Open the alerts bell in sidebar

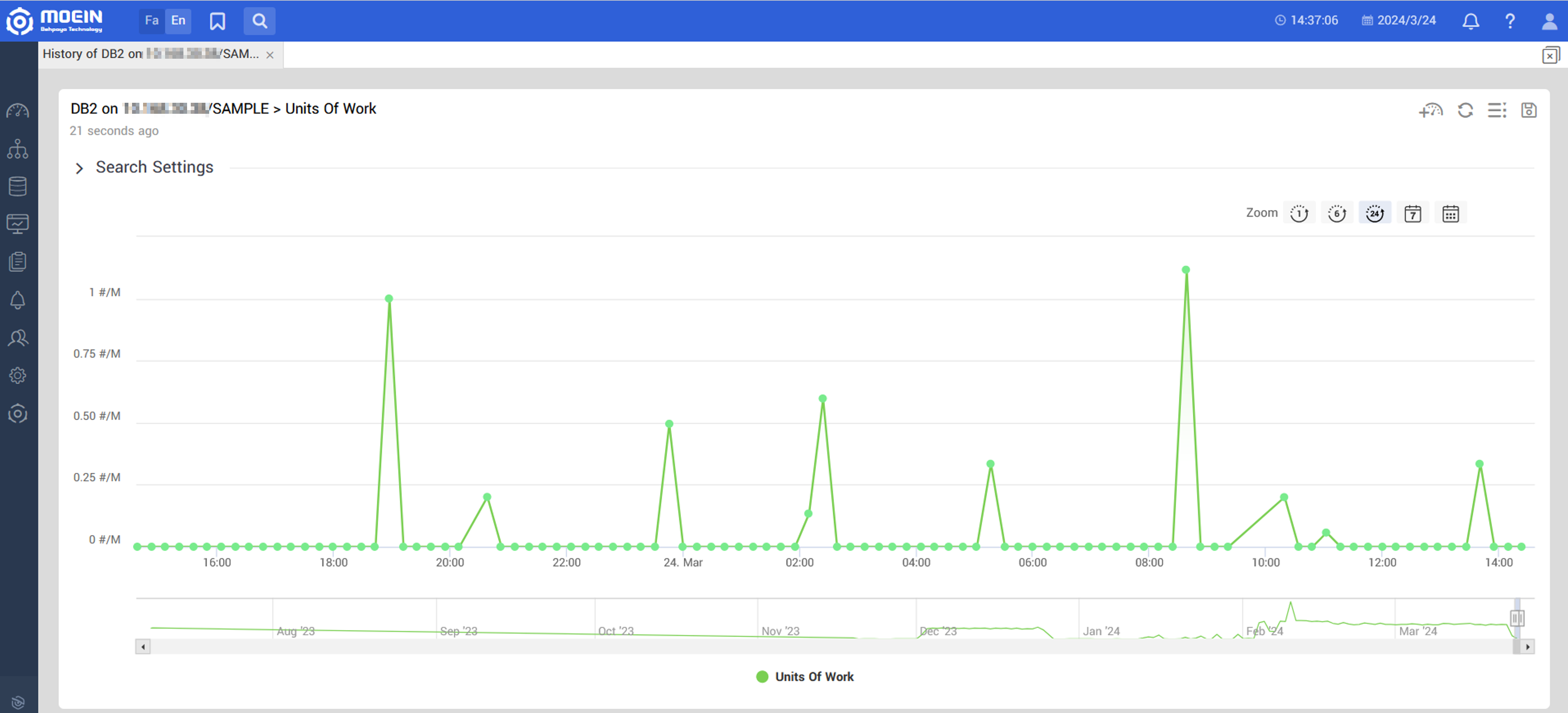(x=18, y=300)
